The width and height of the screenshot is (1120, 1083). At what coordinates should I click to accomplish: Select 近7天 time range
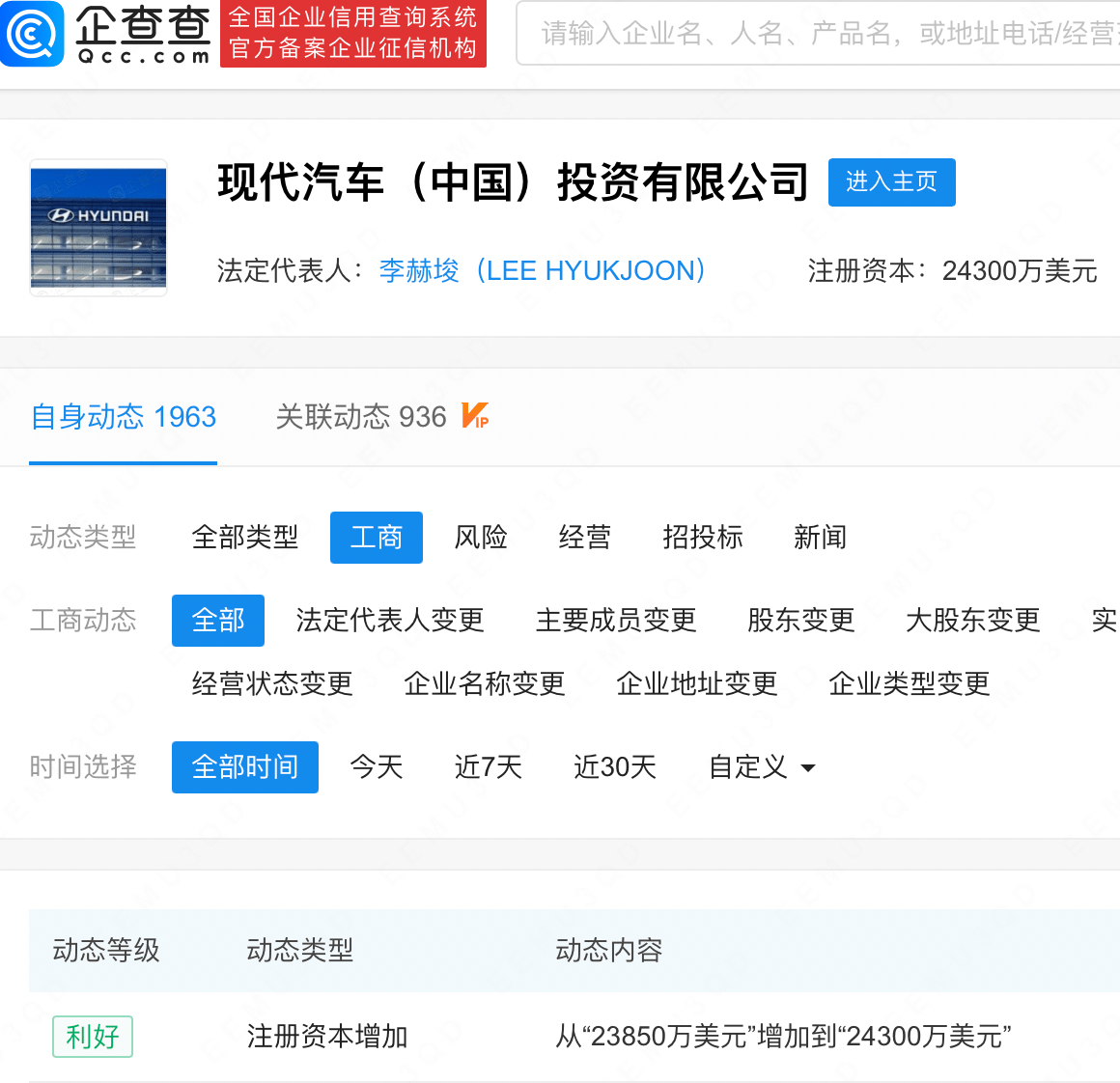(489, 767)
